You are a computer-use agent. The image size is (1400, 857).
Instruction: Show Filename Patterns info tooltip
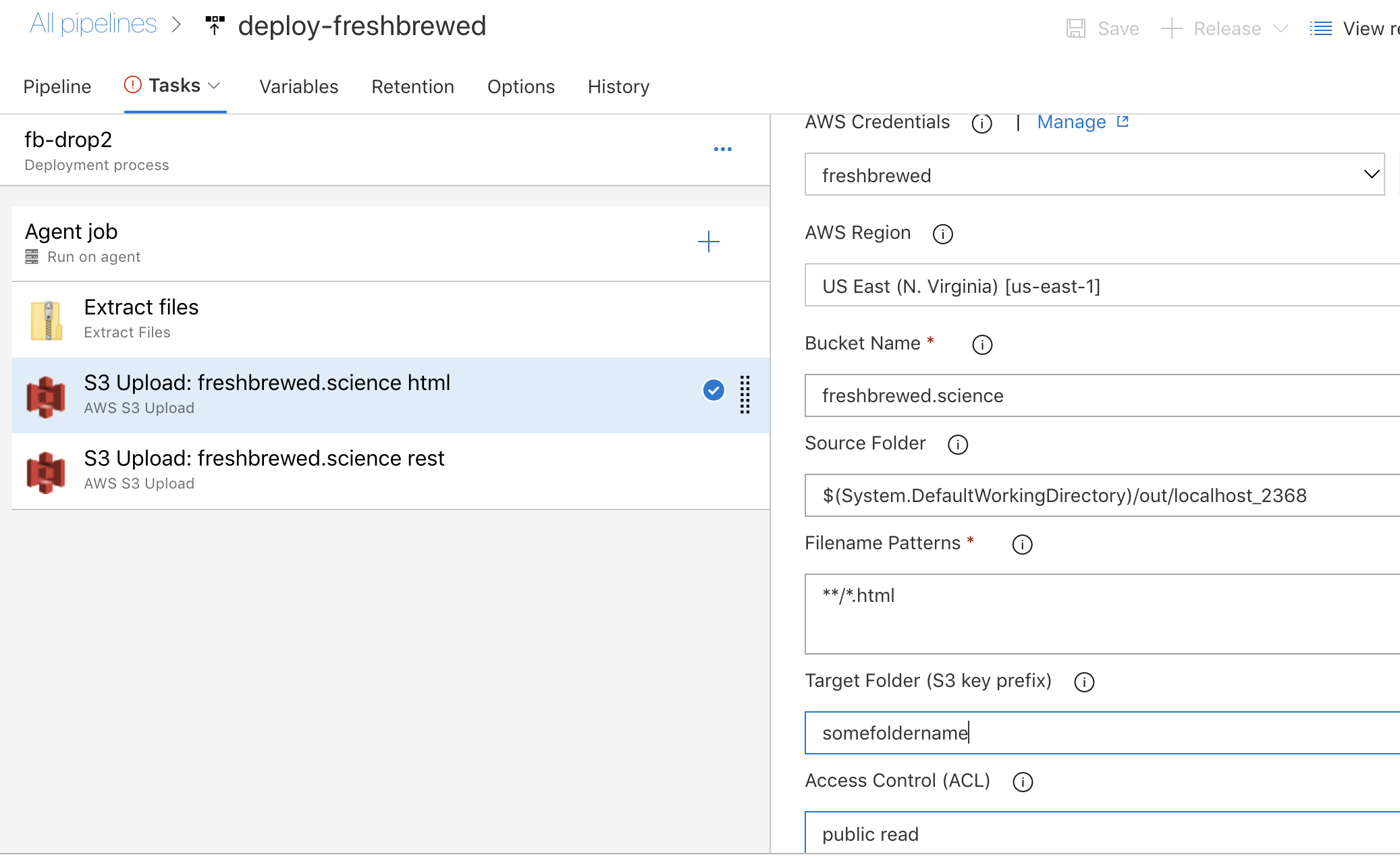click(1022, 544)
